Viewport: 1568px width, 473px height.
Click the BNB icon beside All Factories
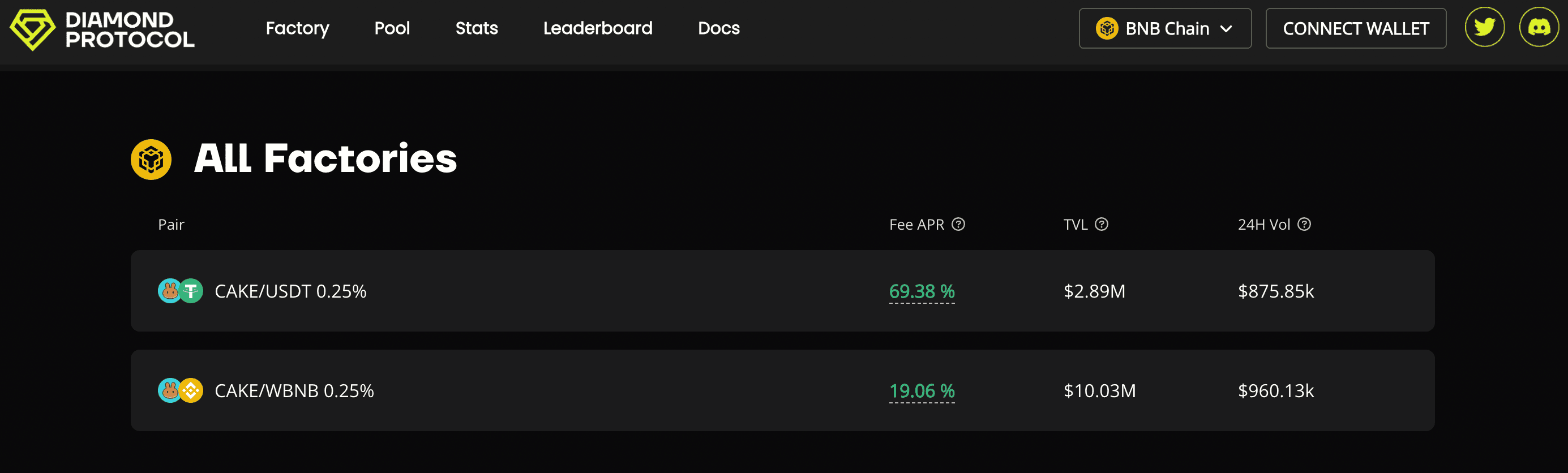coord(151,160)
